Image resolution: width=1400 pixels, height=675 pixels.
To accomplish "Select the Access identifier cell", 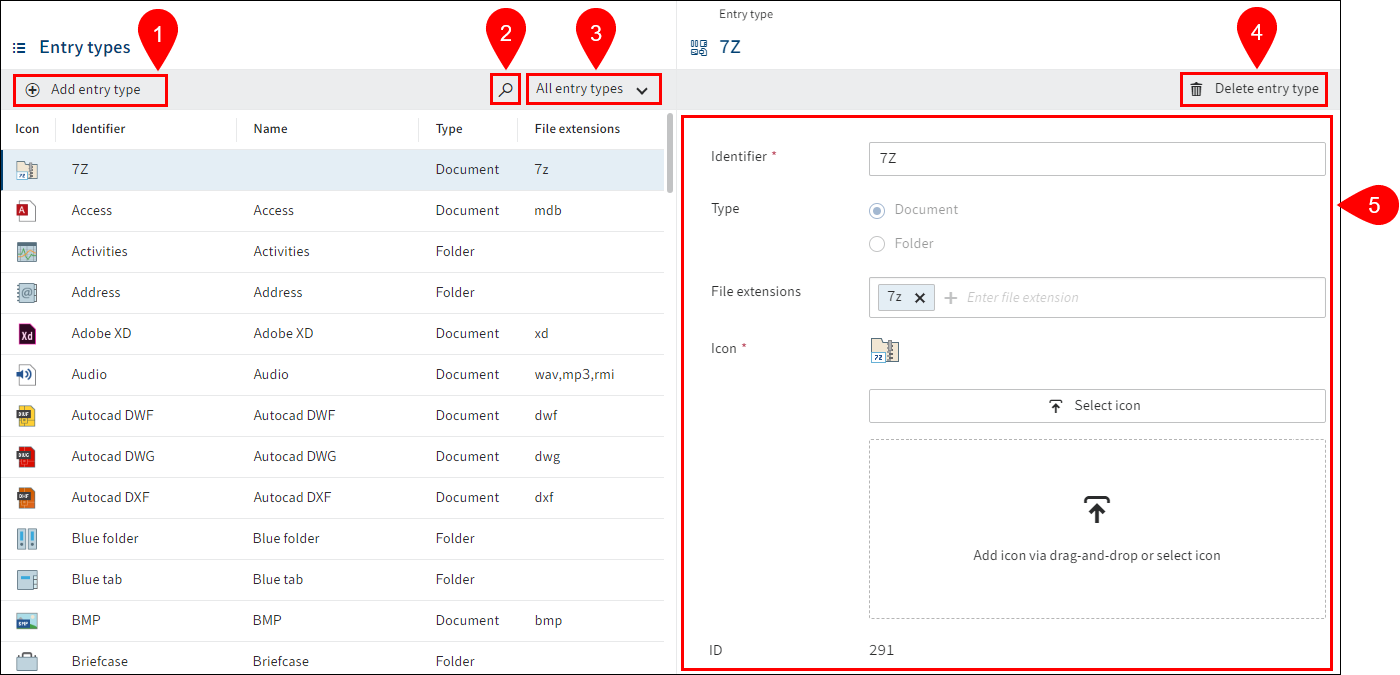I will 92,211.
